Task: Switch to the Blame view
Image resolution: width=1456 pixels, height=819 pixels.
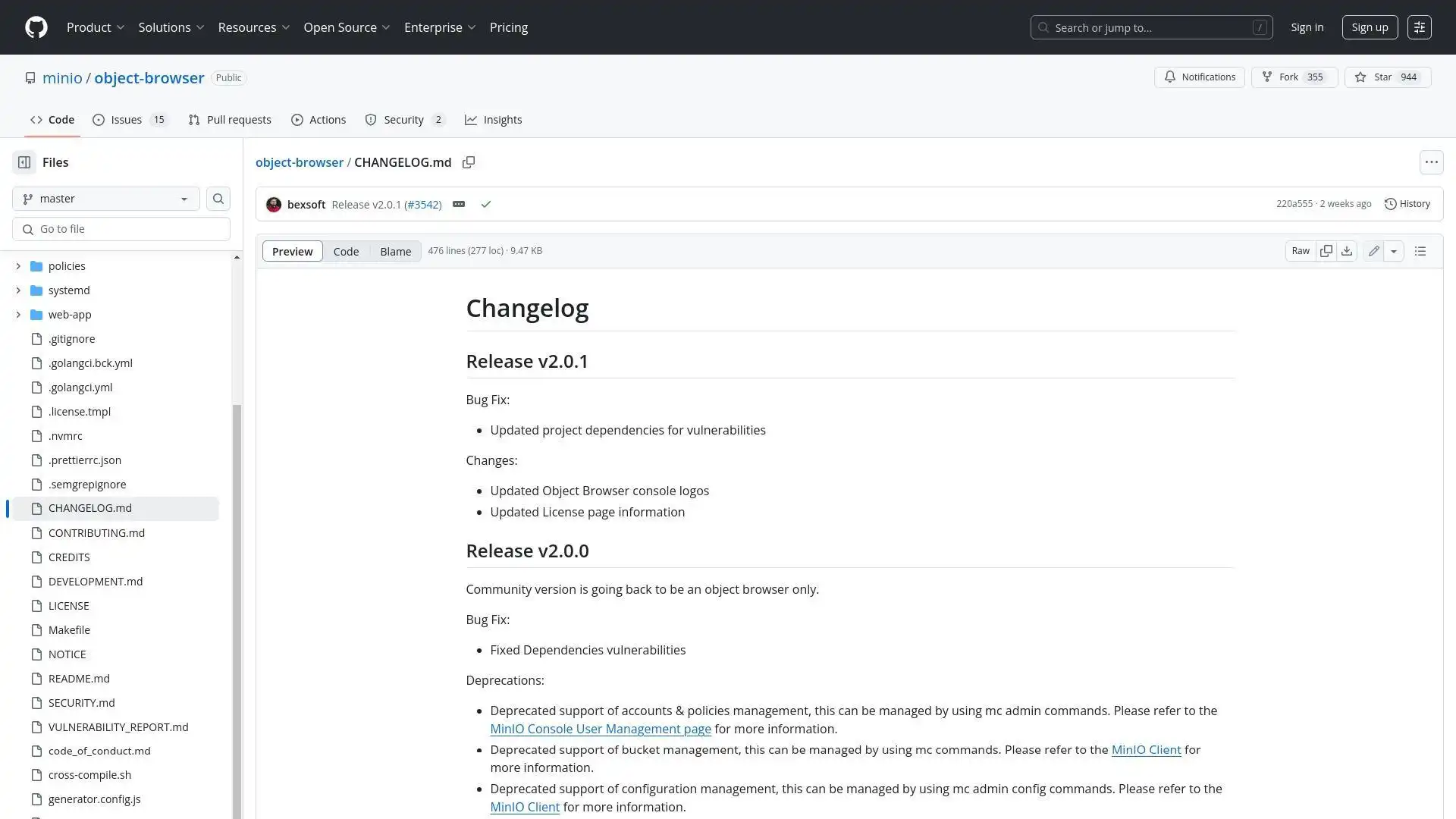Action: pos(395,251)
